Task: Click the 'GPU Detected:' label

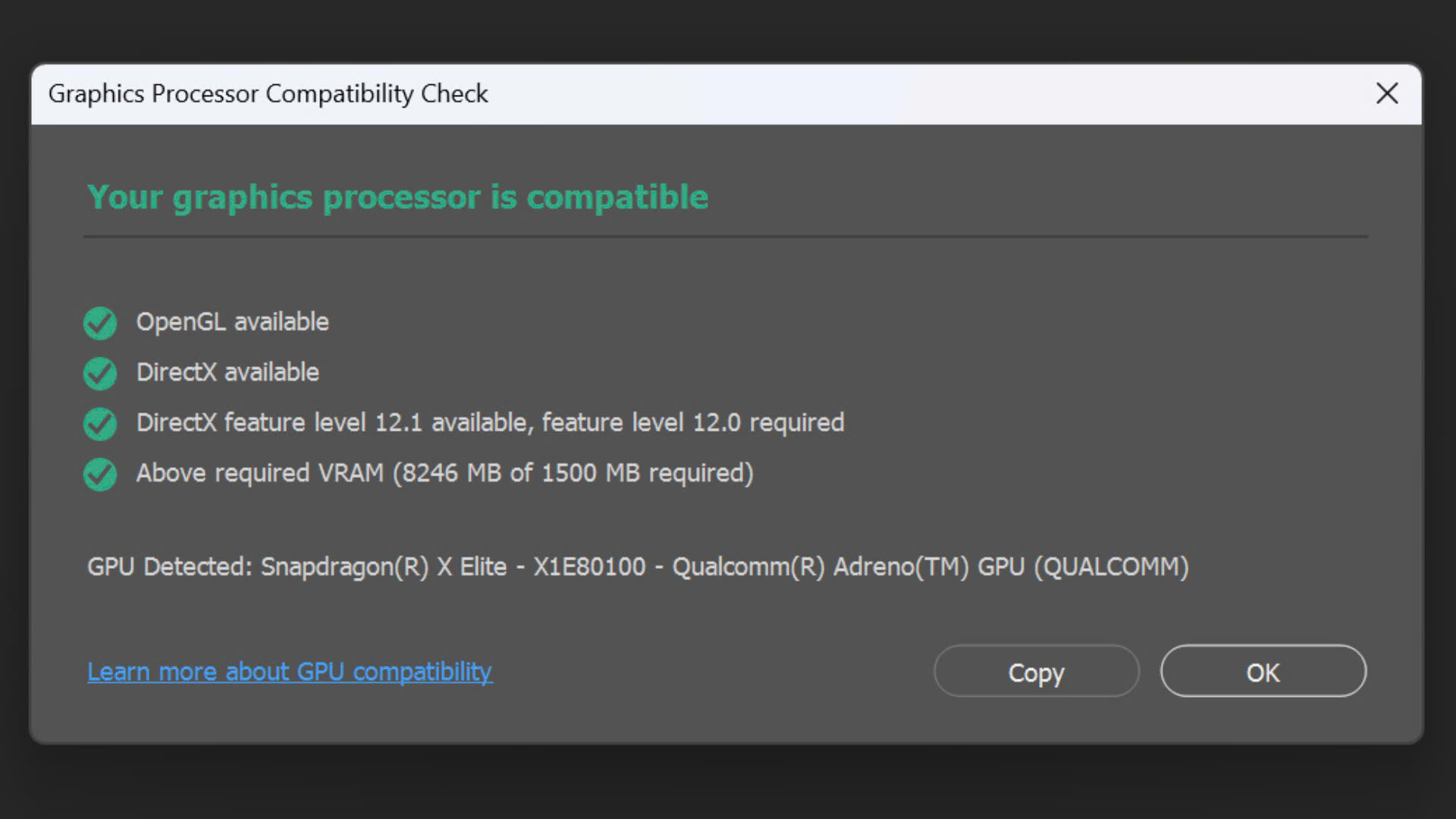Action: (x=170, y=567)
